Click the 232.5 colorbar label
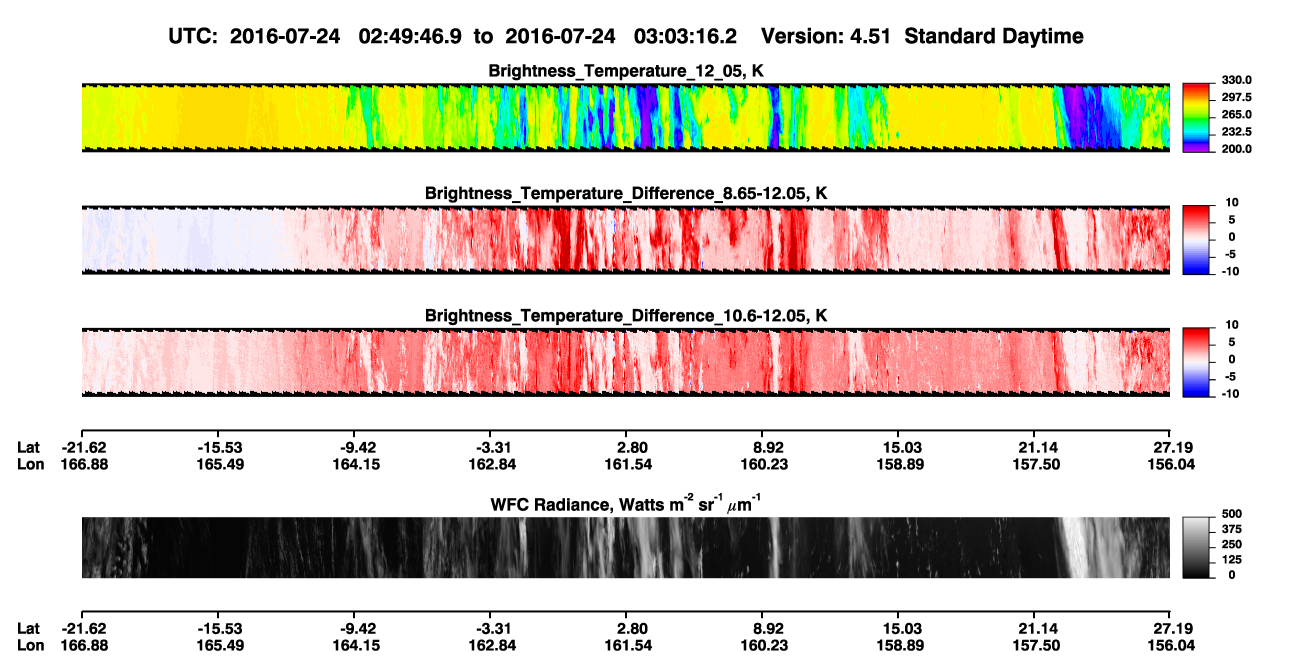 pyautogui.click(x=1235, y=132)
